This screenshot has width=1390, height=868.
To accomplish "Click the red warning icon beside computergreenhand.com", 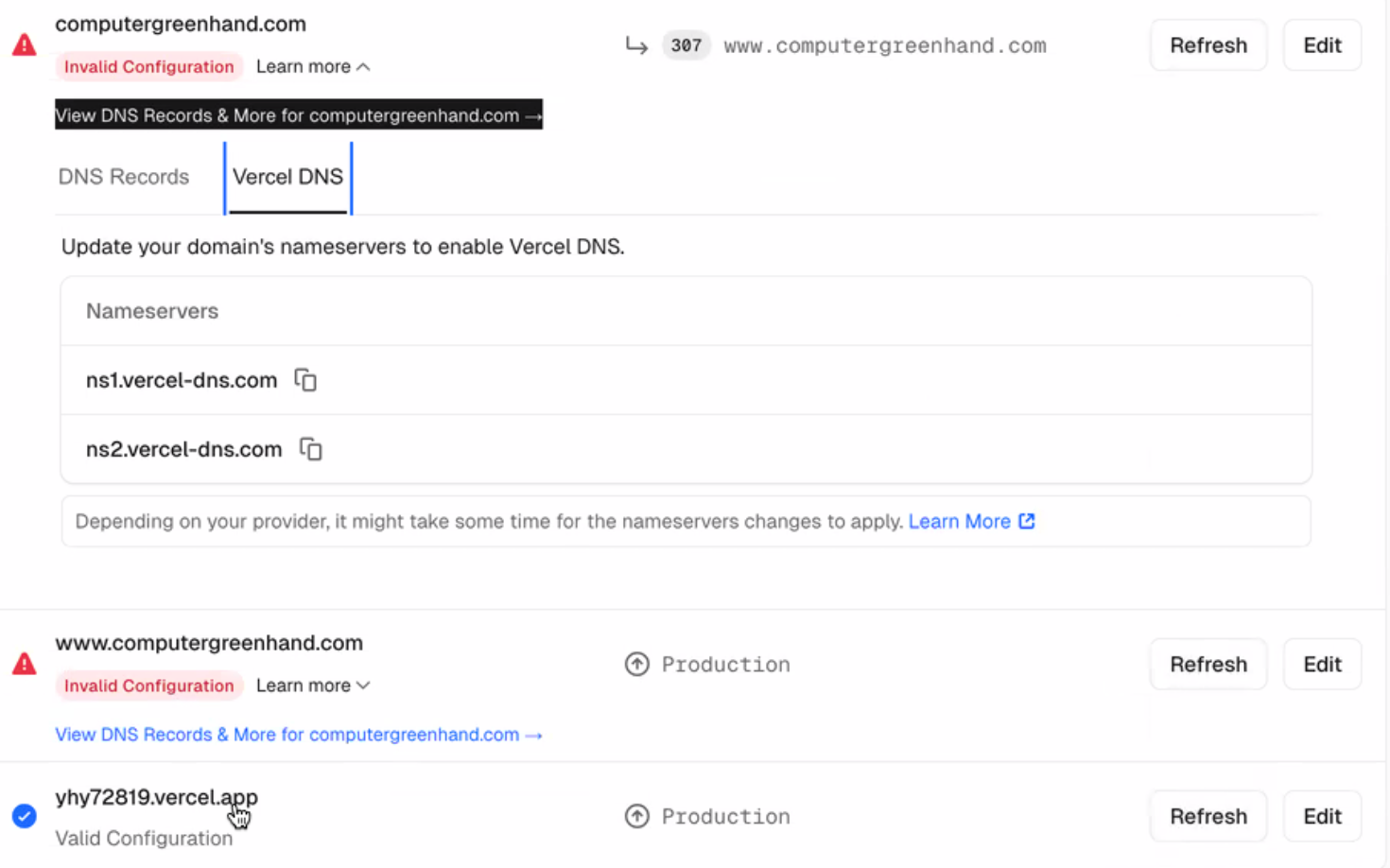I will (25, 44).
